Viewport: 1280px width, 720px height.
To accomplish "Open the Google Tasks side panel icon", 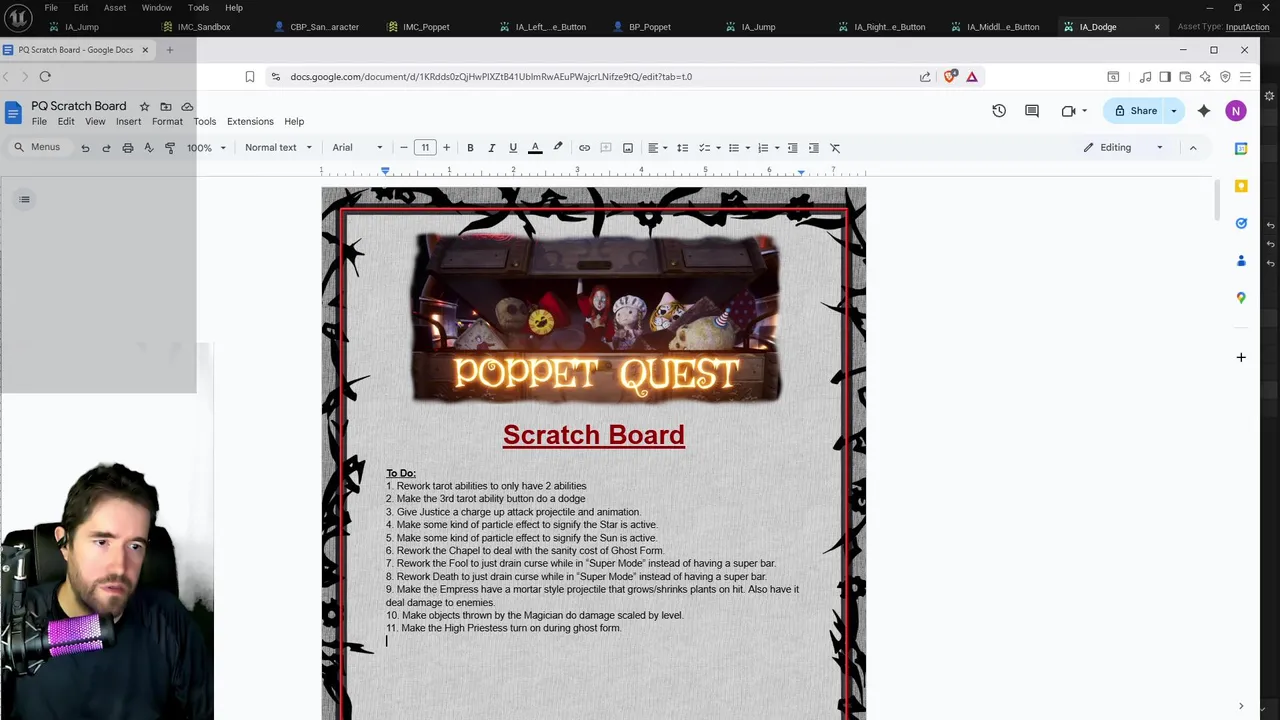I will pyautogui.click(x=1241, y=223).
